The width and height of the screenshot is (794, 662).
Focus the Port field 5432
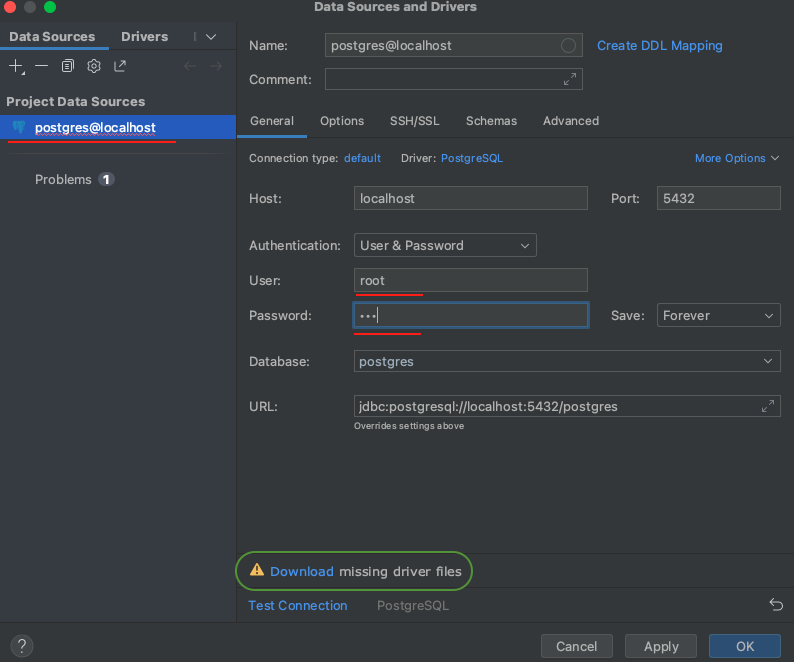719,198
